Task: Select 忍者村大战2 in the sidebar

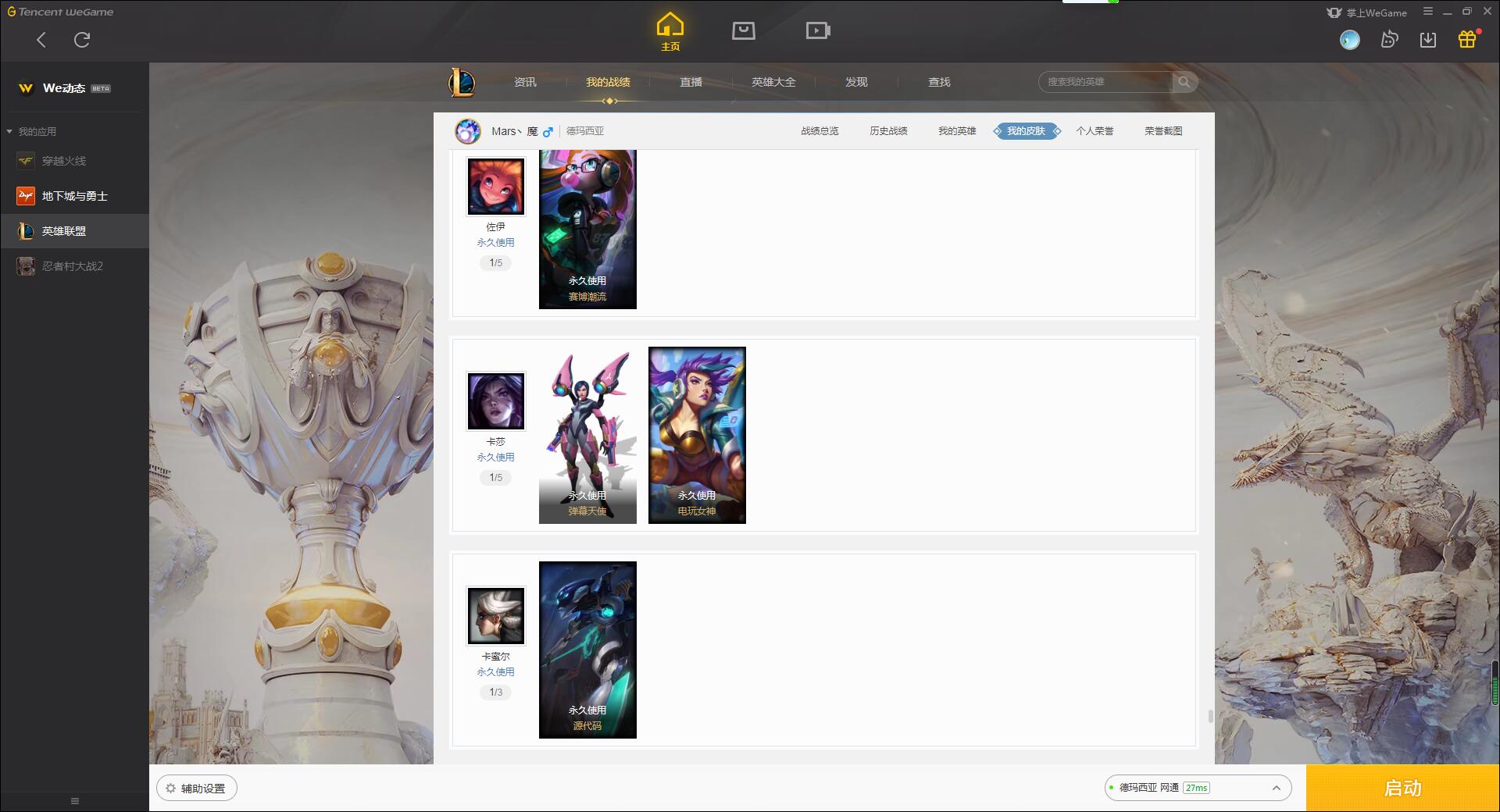Action: pos(74,266)
